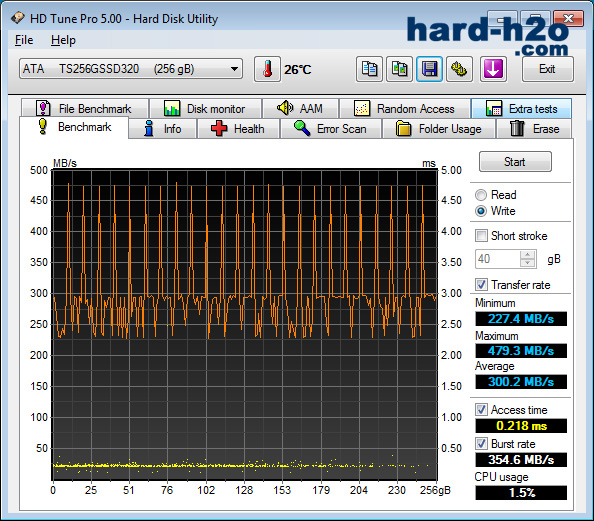
Task: Click the copy screenshot toolbar icon
Action: [x=399, y=69]
